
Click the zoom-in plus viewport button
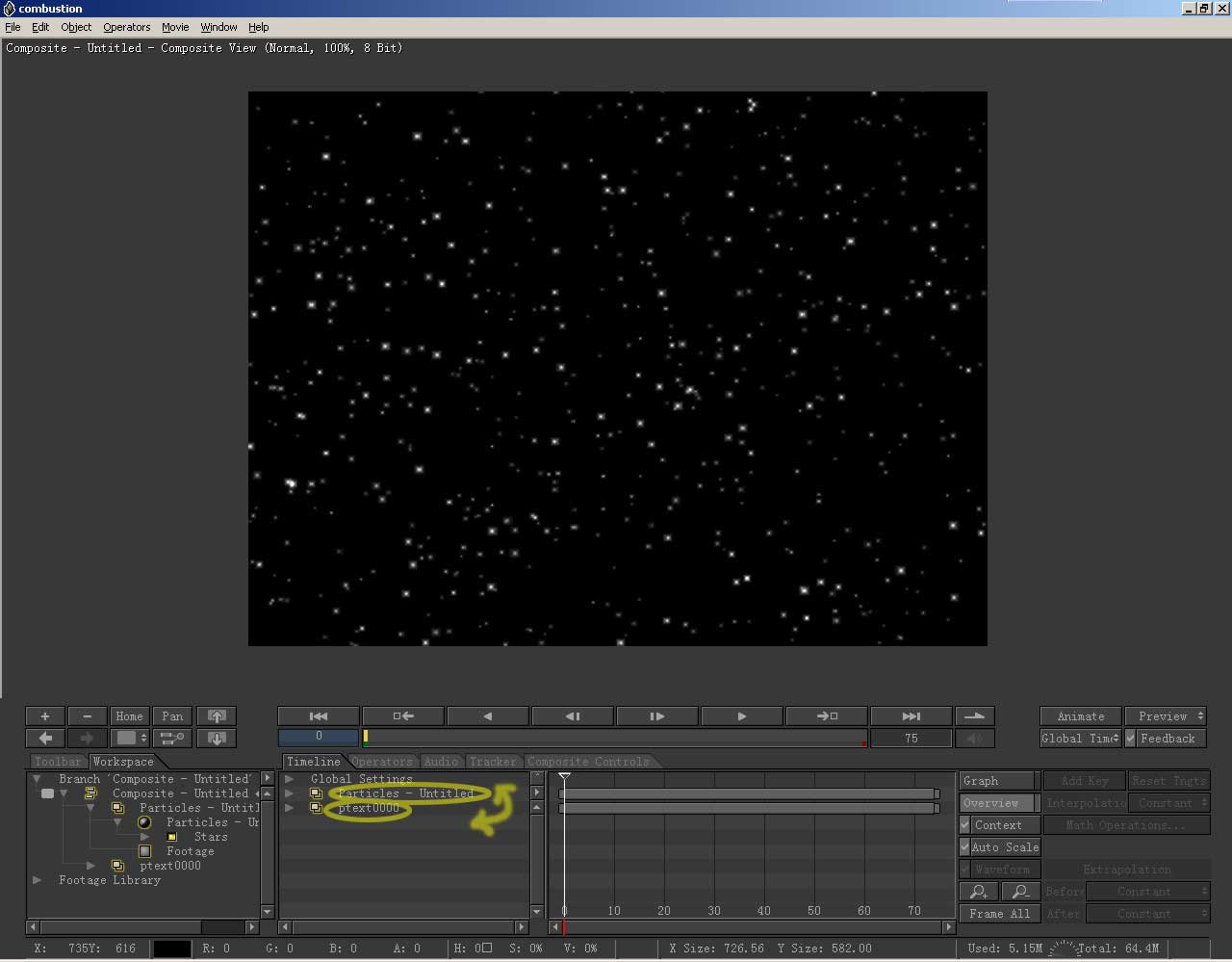tap(44, 716)
